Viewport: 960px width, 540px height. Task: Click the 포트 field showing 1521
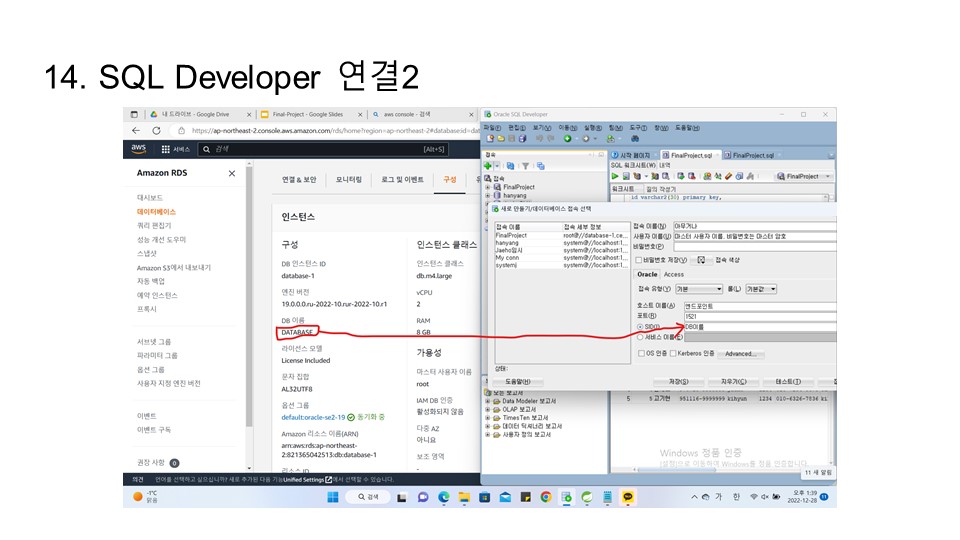click(x=759, y=317)
